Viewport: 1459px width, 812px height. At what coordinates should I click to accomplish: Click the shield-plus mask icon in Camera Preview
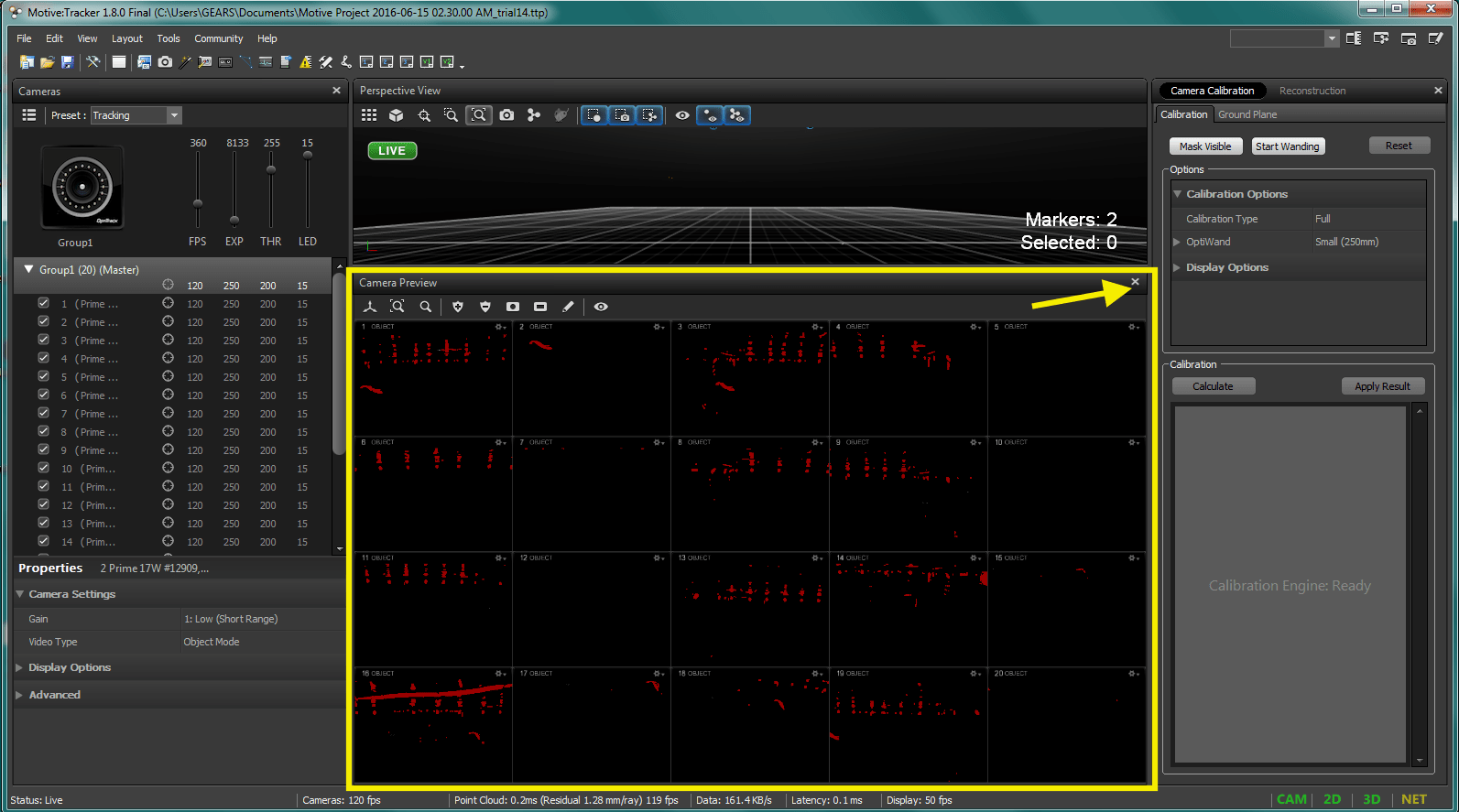point(458,307)
